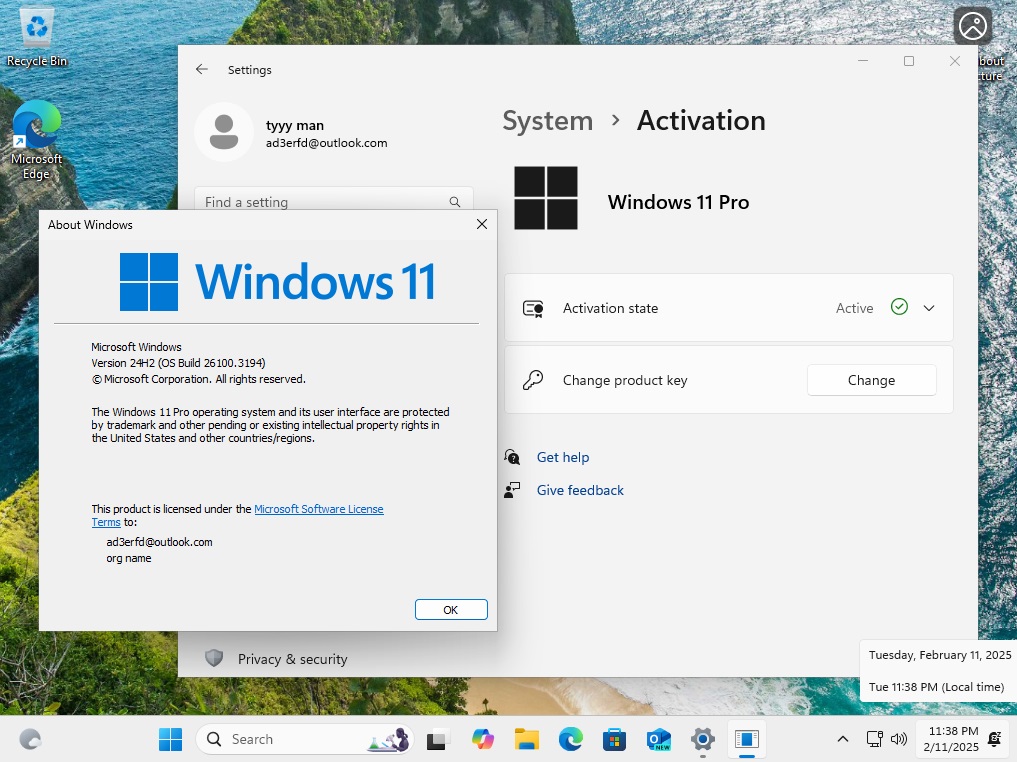Click the black Windows logo beside Windows 11 Pro
This screenshot has width=1017, height=762.
pos(545,198)
